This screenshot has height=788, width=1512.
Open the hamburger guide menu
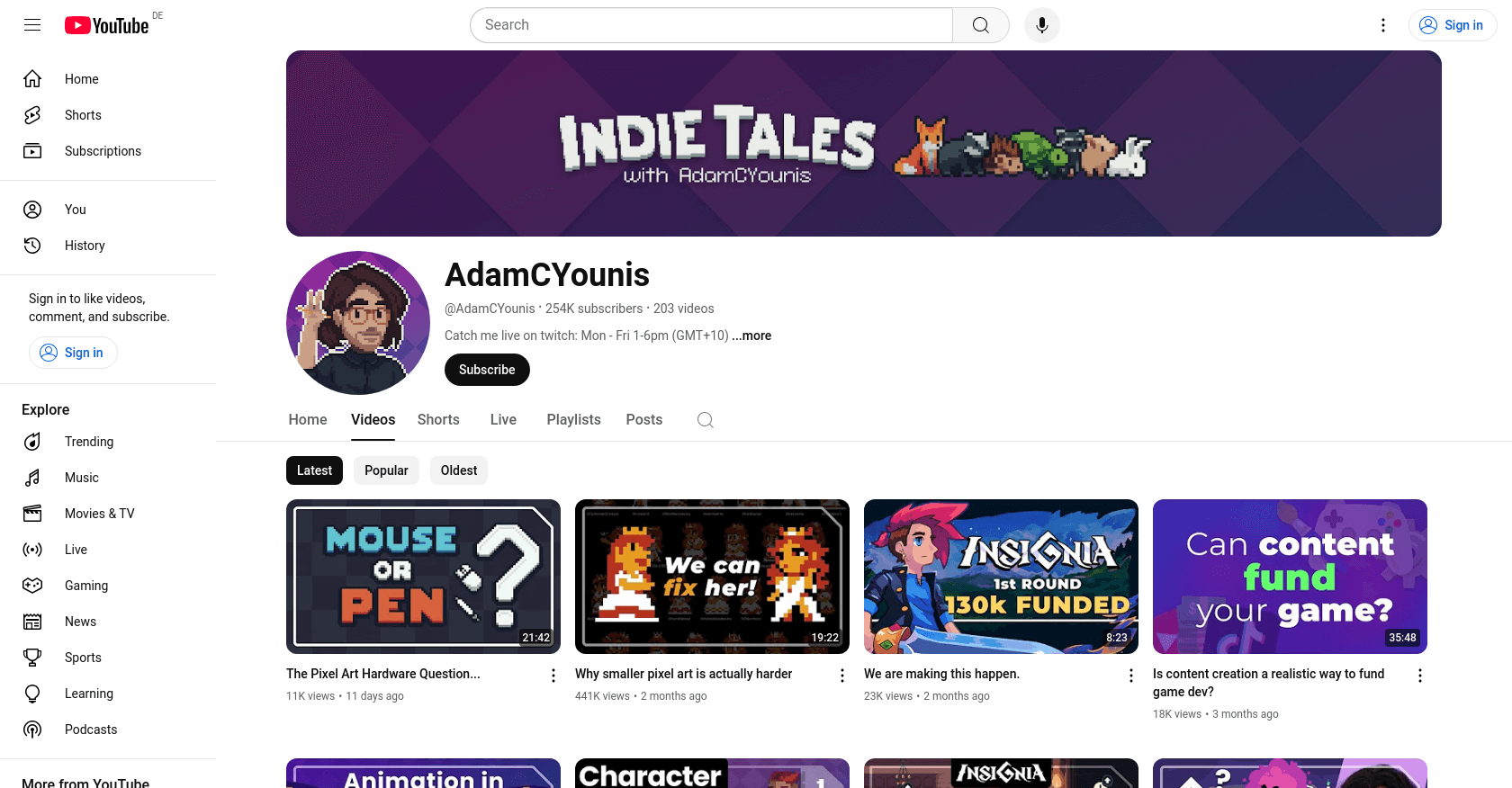click(32, 25)
